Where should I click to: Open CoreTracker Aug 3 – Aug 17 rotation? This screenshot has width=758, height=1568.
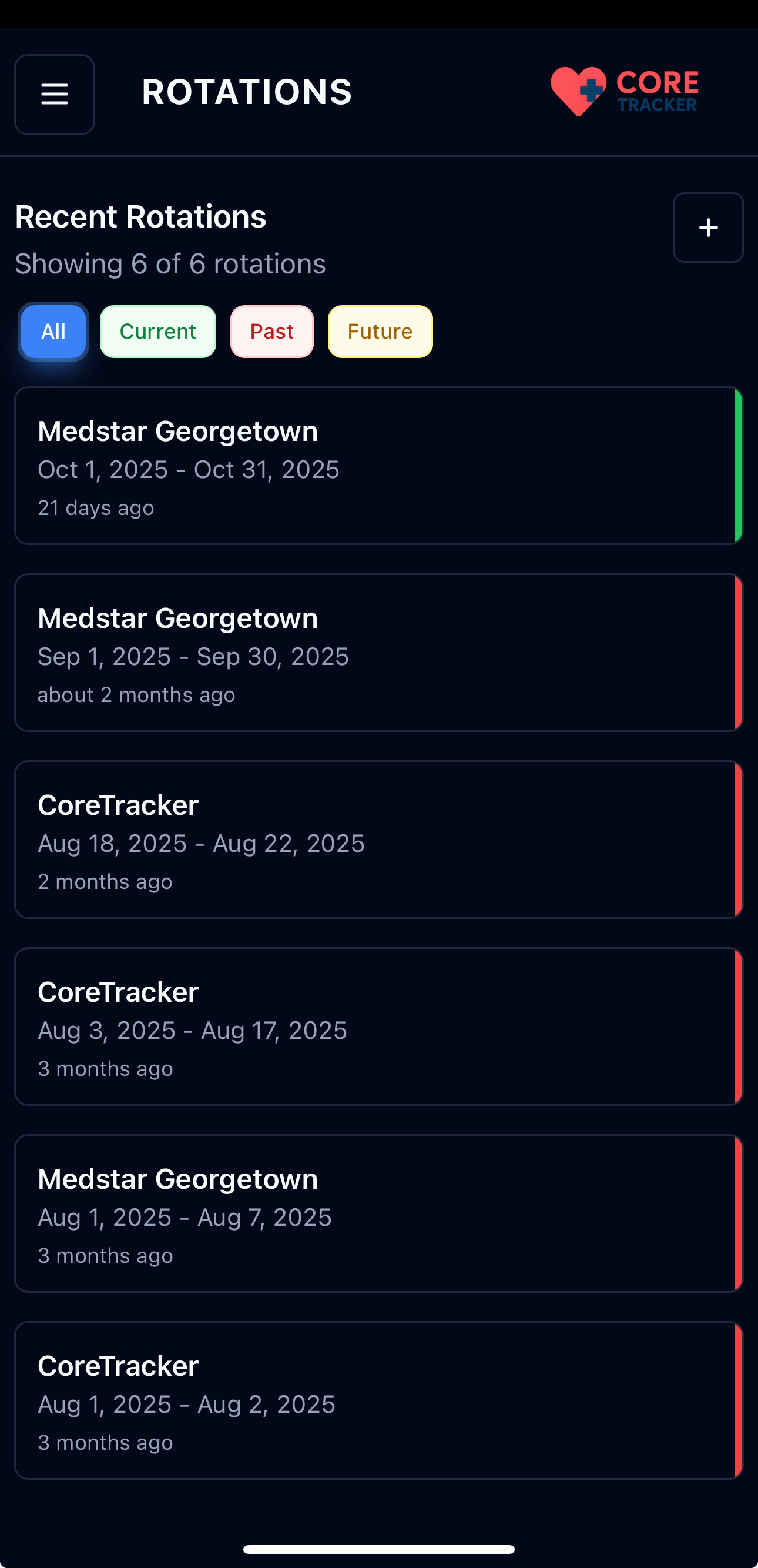point(365,1027)
